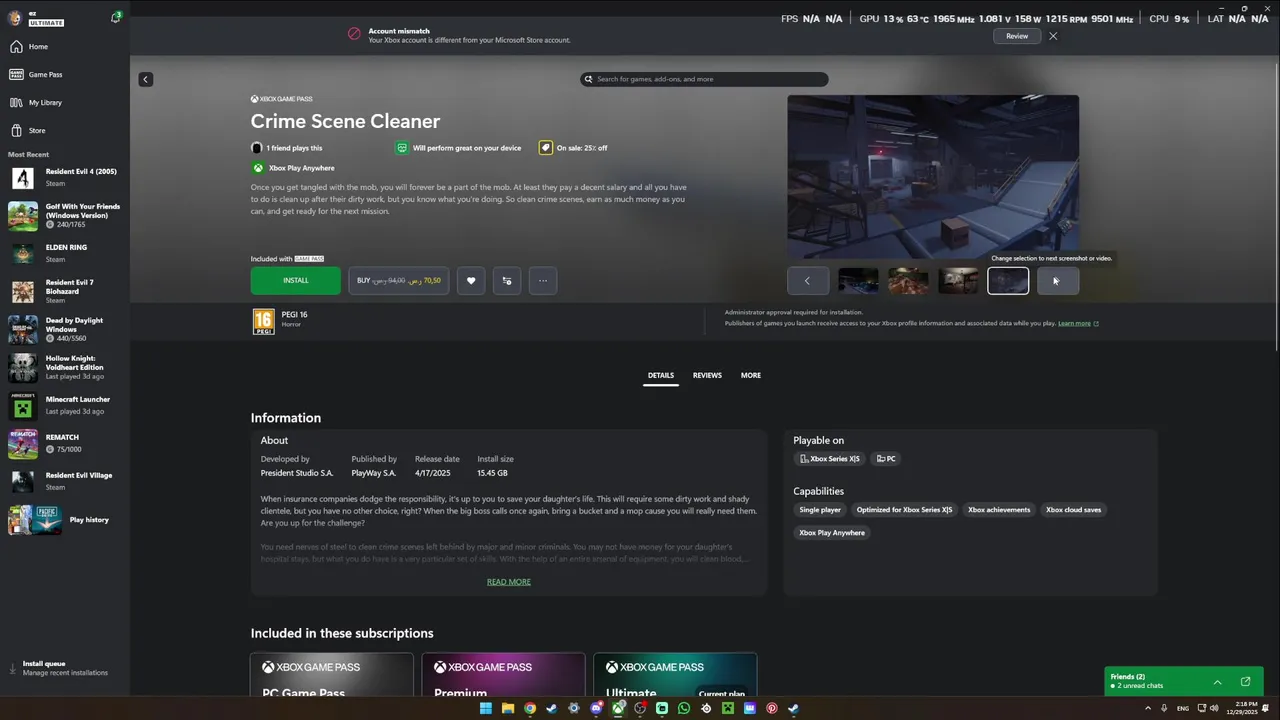Open Dead by Daylight Windows in sidebar
This screenshot has width=1280, height=720.
pos(65,330)
